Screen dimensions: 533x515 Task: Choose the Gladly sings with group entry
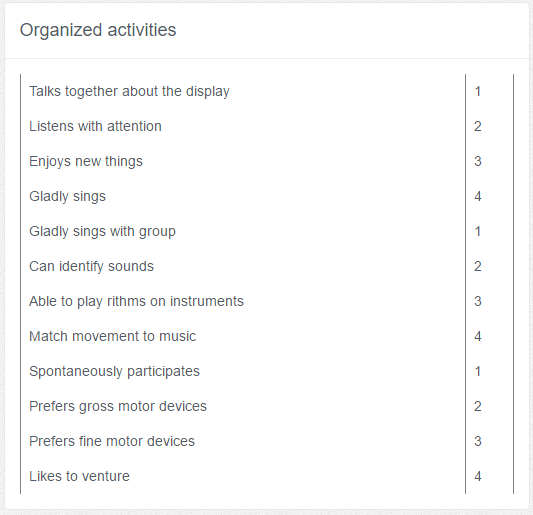[267, 231]
